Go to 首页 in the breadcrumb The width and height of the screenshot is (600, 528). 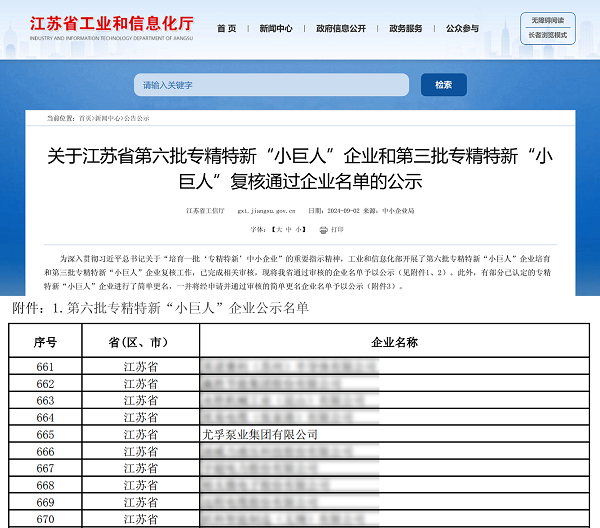tap(85, 118)
